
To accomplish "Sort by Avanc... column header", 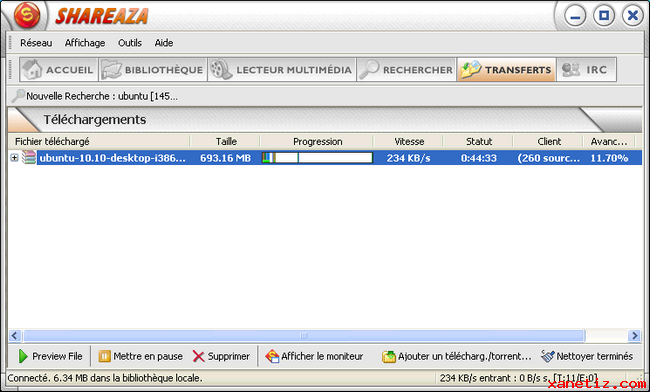I will point(609,142).
